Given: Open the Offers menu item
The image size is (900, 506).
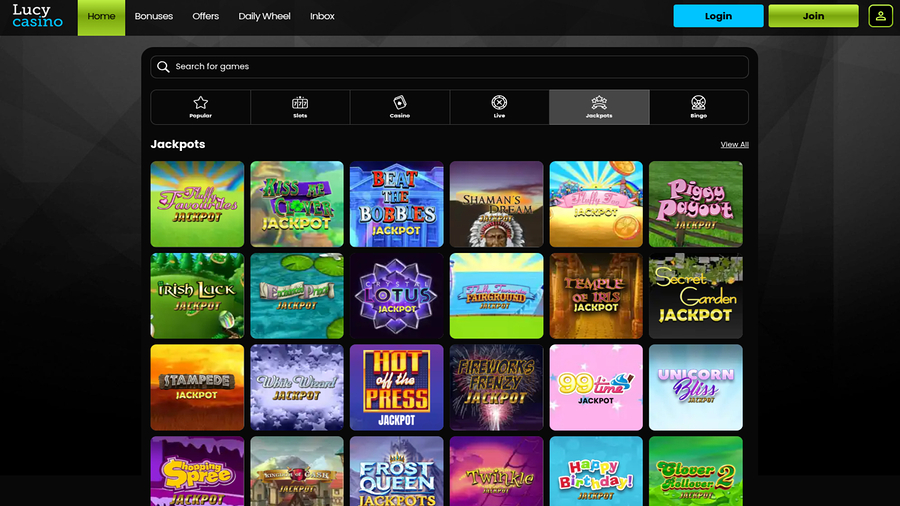Looking at the screenshot, I should point(205,16).
